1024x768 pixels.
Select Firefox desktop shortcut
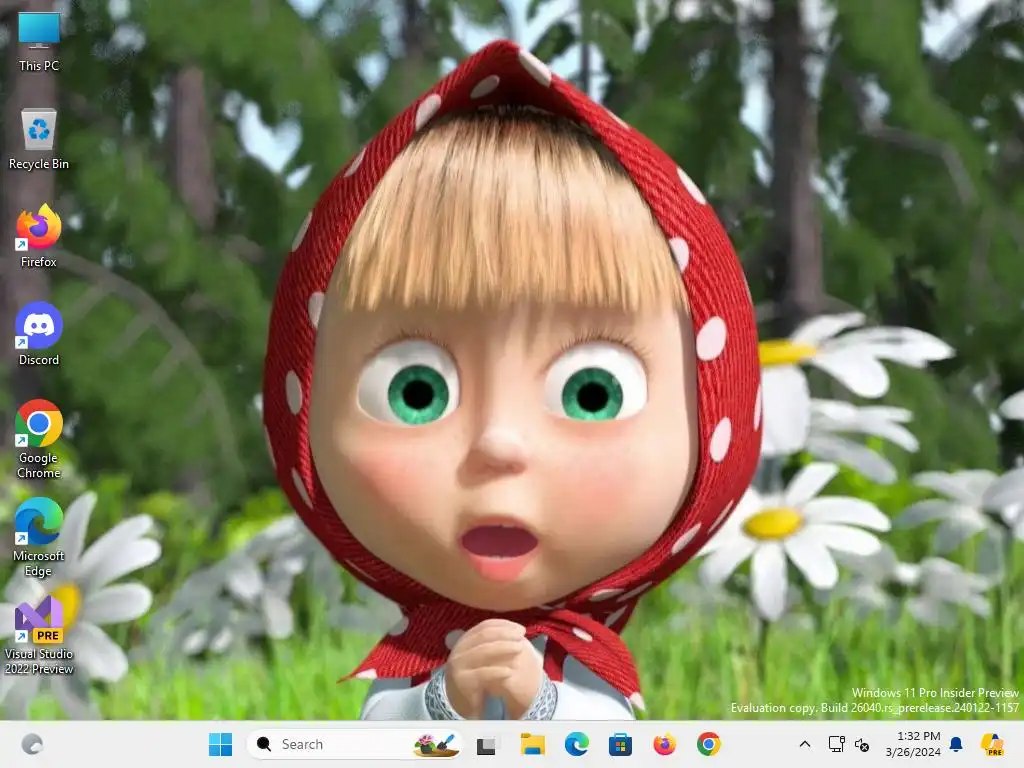coord(39,236)
